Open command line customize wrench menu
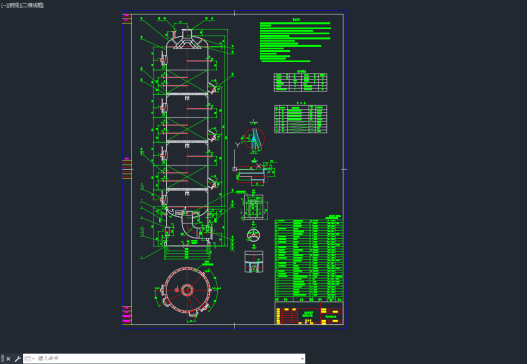The image size is (527, 364). (x=17, y=359)
